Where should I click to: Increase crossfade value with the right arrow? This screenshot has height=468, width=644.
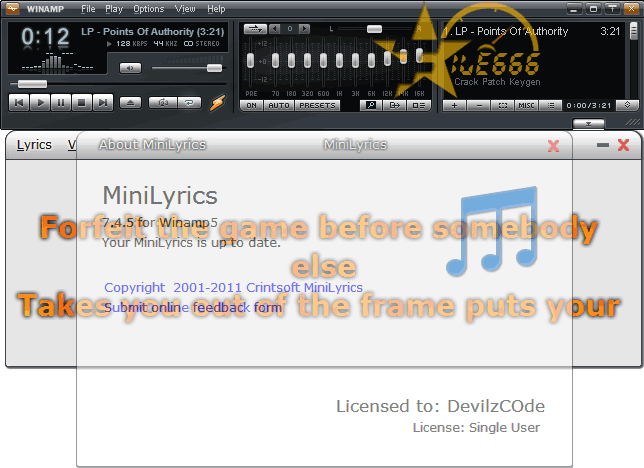coord(304,29)
